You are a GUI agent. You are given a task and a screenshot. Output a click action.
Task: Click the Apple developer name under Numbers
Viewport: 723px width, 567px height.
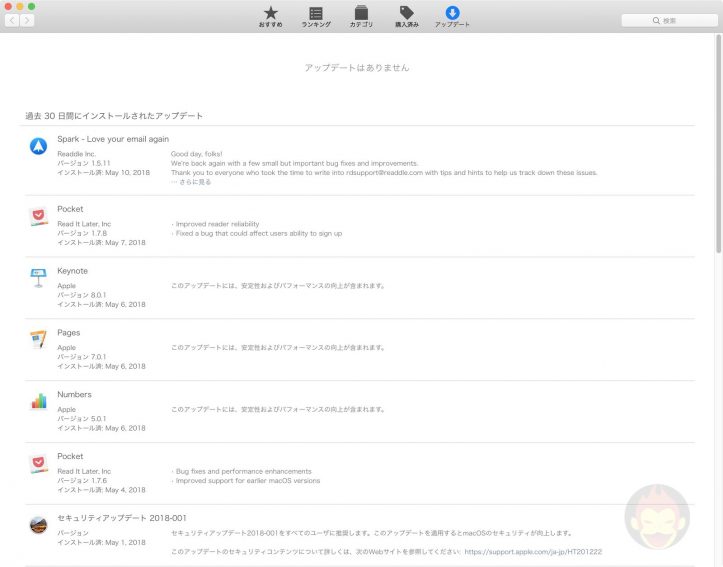pyautogui.click(x=66, y=409)
